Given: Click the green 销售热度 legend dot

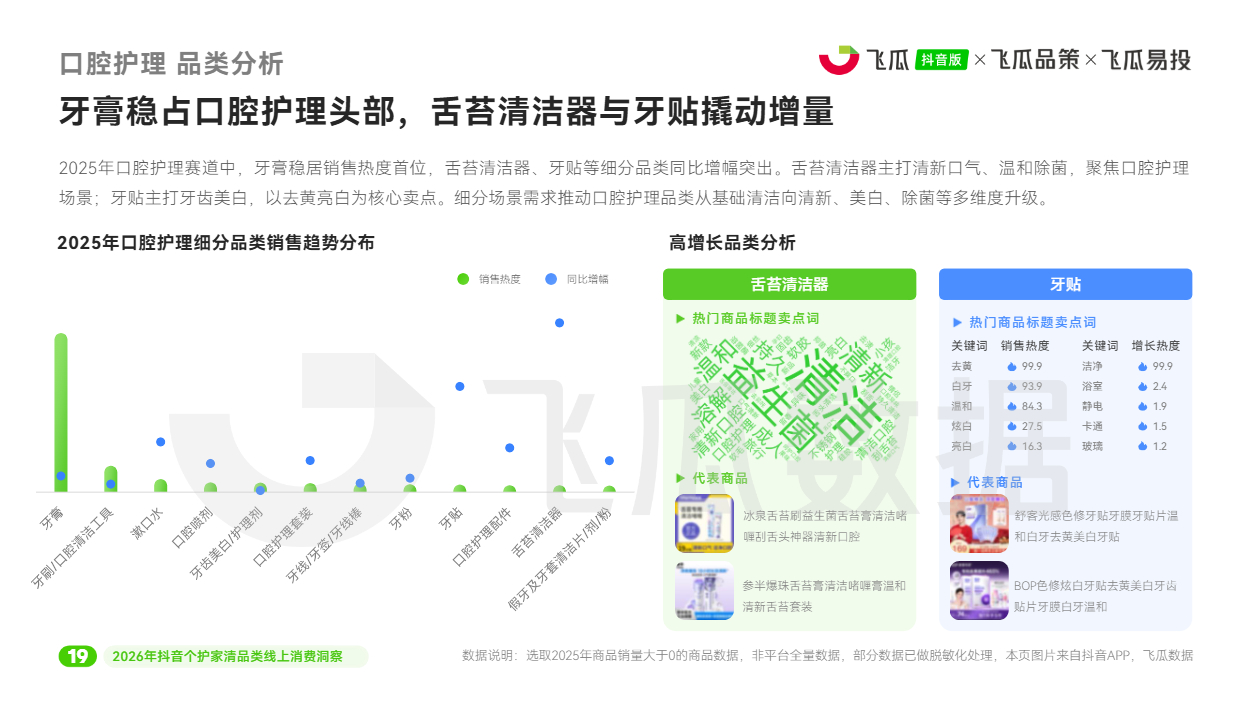Looking at the screenshot, I should 463,279.
